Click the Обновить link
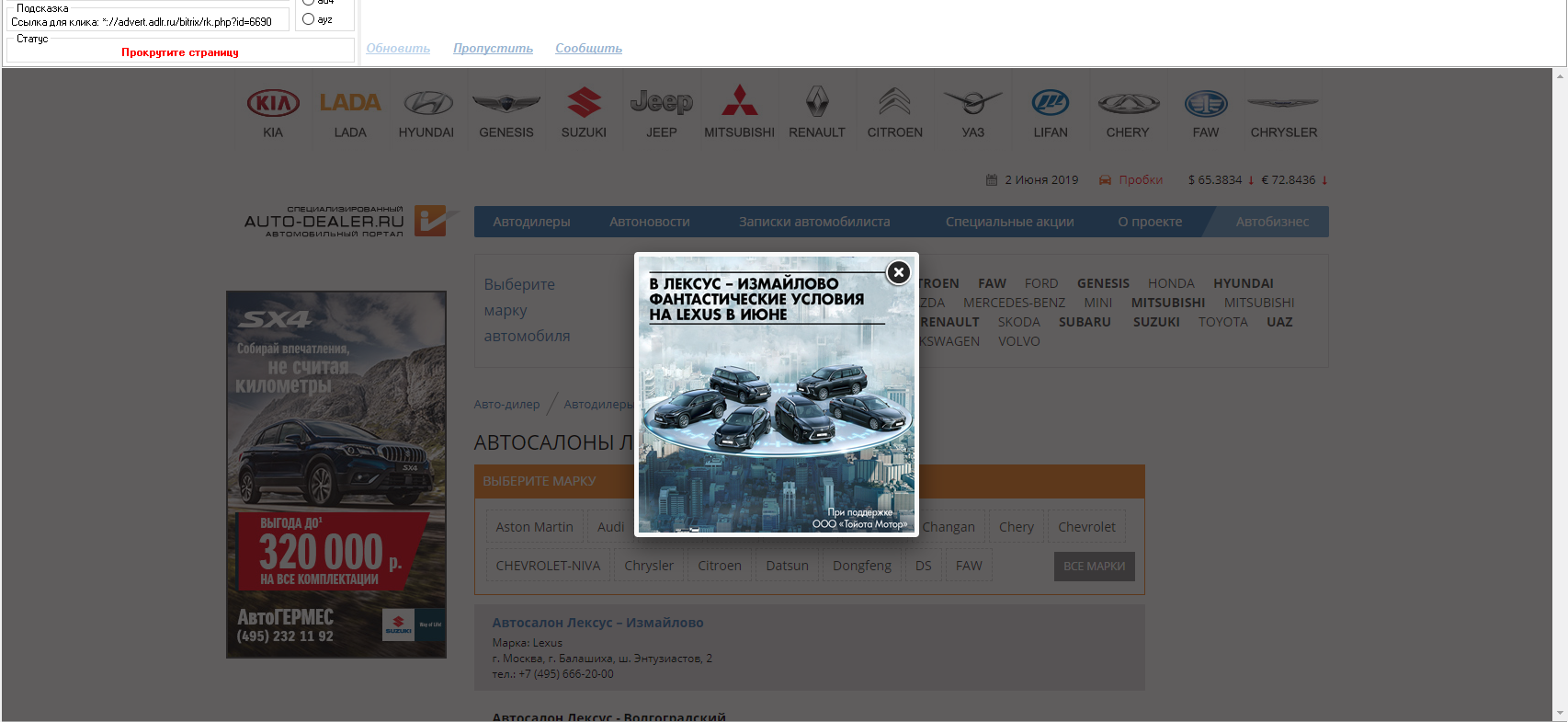Screen dimensions: 1568x722 pyautogui.click(x=398, y=48)
